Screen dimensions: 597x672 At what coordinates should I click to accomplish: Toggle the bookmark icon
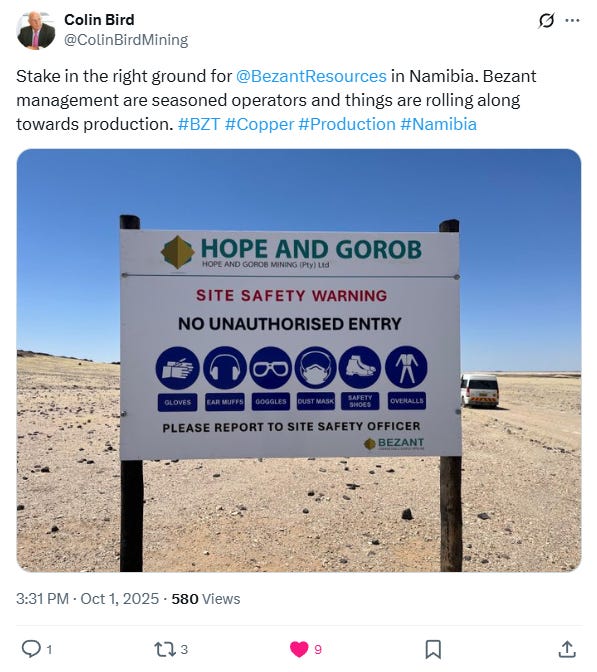tap(433, 649)
